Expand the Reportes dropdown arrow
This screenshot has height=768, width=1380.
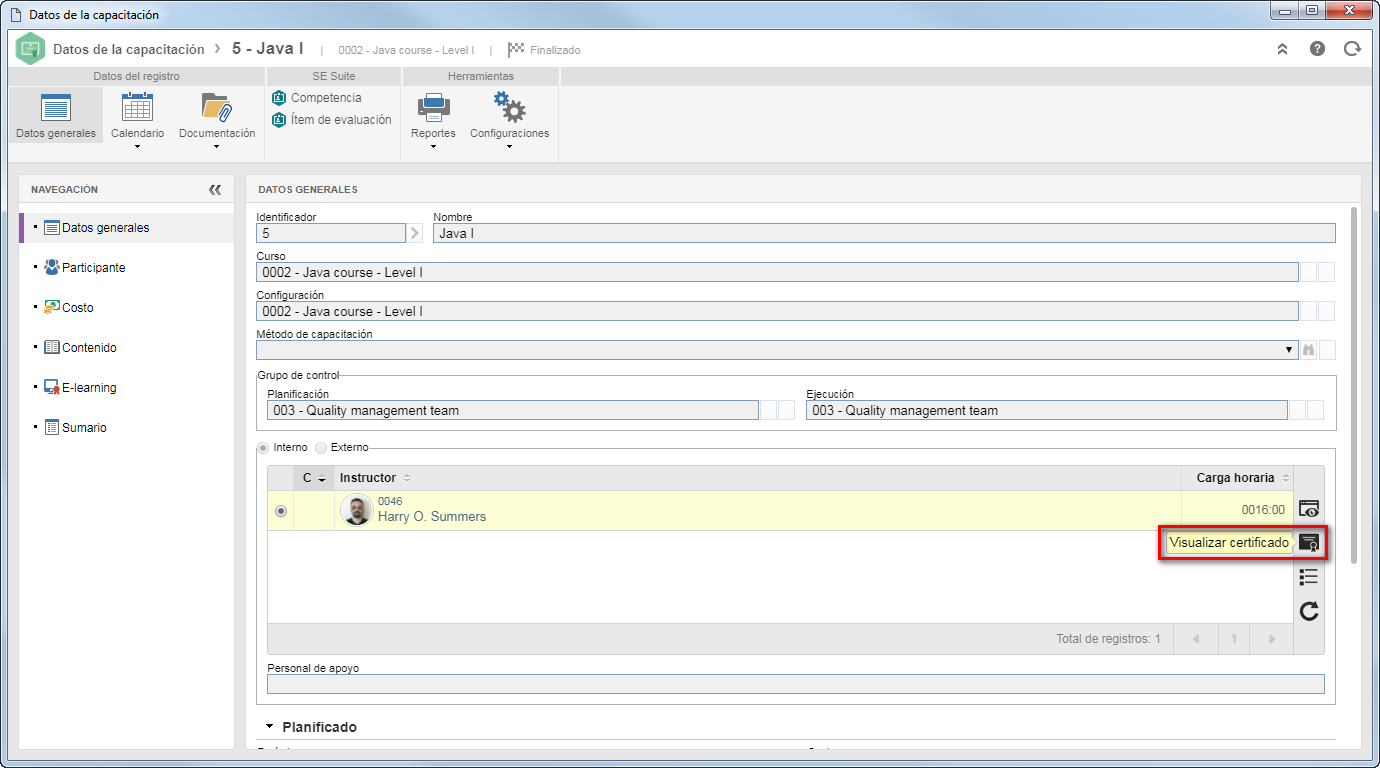tap(433, 147)
